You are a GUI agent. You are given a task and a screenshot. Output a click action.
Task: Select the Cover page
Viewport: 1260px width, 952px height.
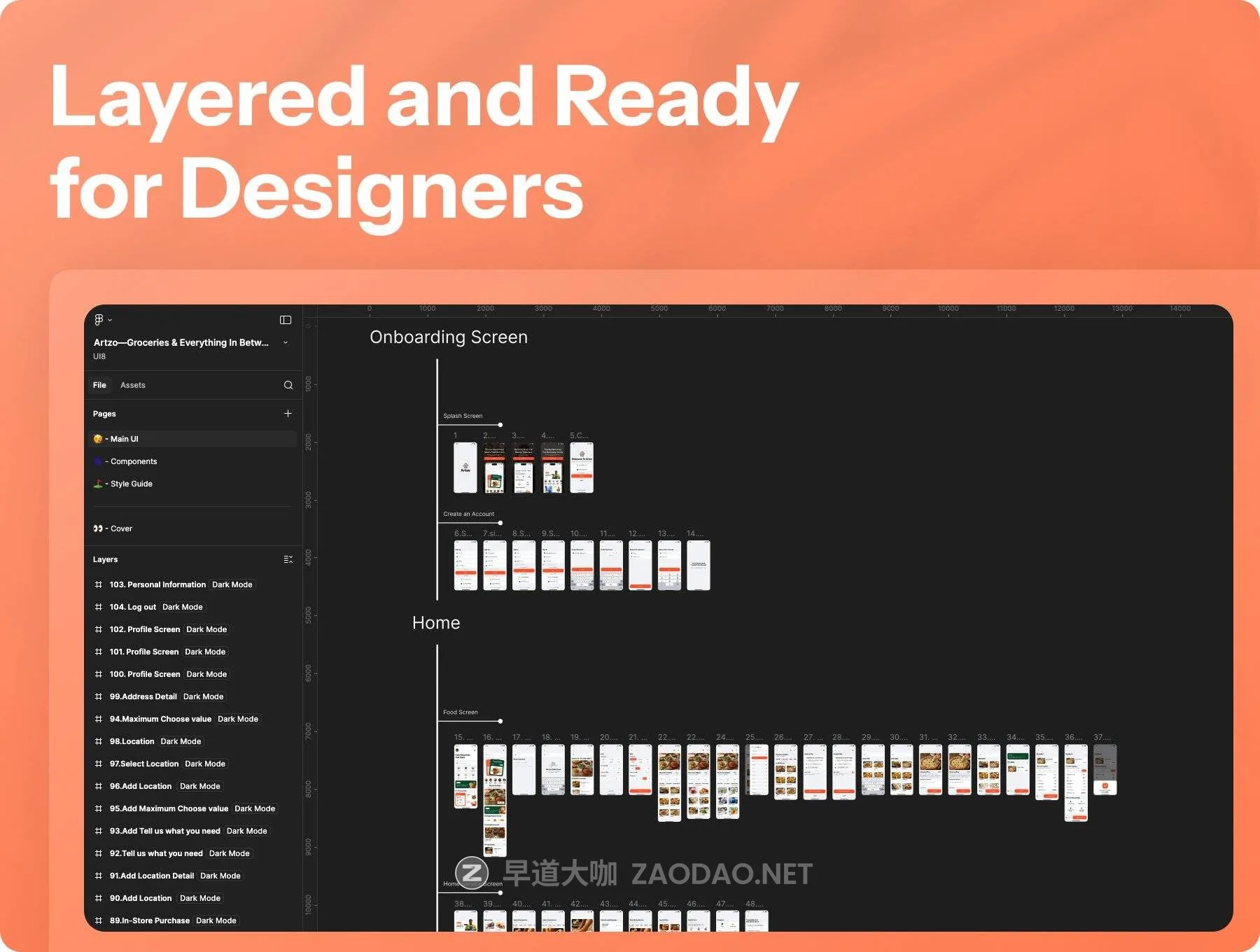(120, 528)
